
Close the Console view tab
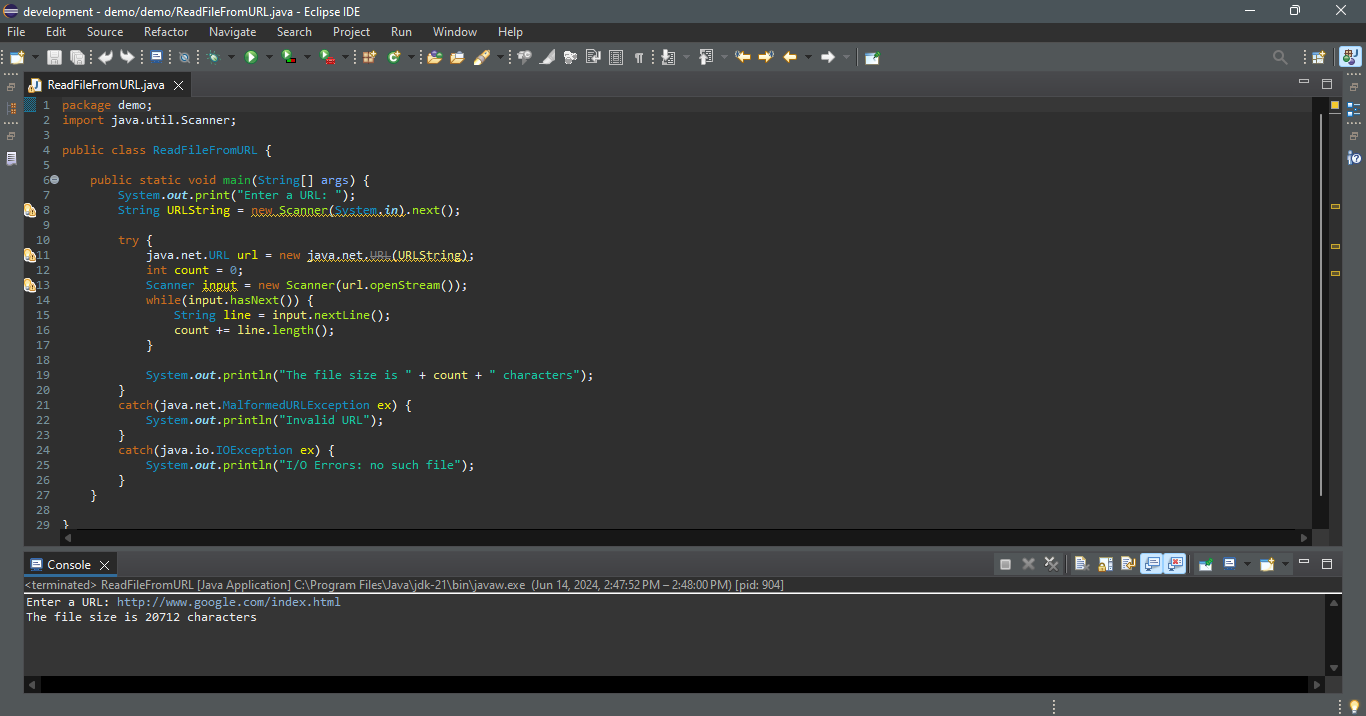tap(105, 565)
